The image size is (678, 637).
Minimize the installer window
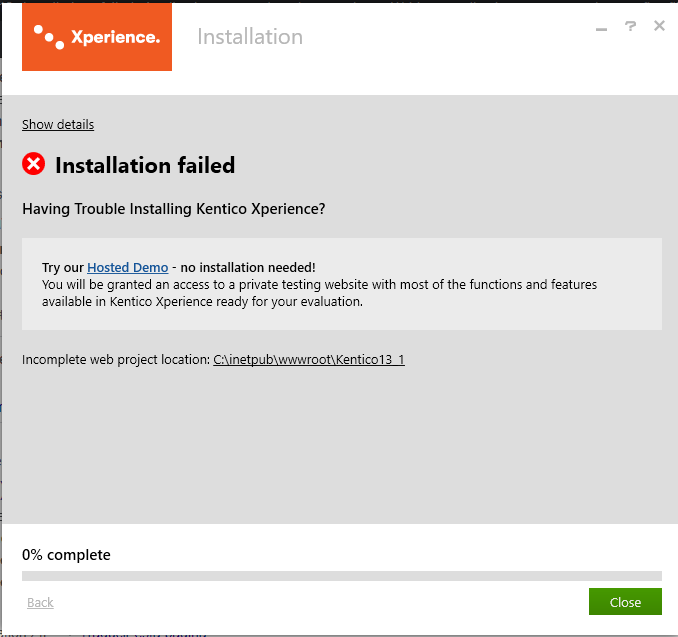601,29
